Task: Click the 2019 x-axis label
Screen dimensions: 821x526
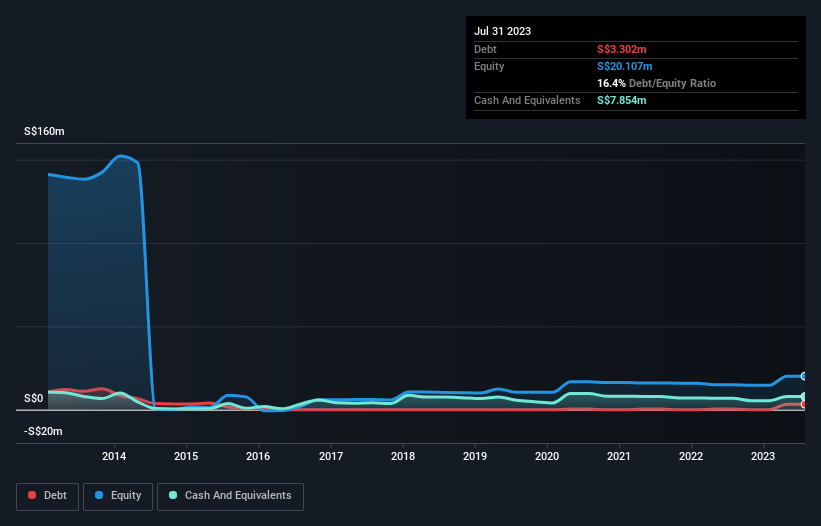Action: (475, 456)
